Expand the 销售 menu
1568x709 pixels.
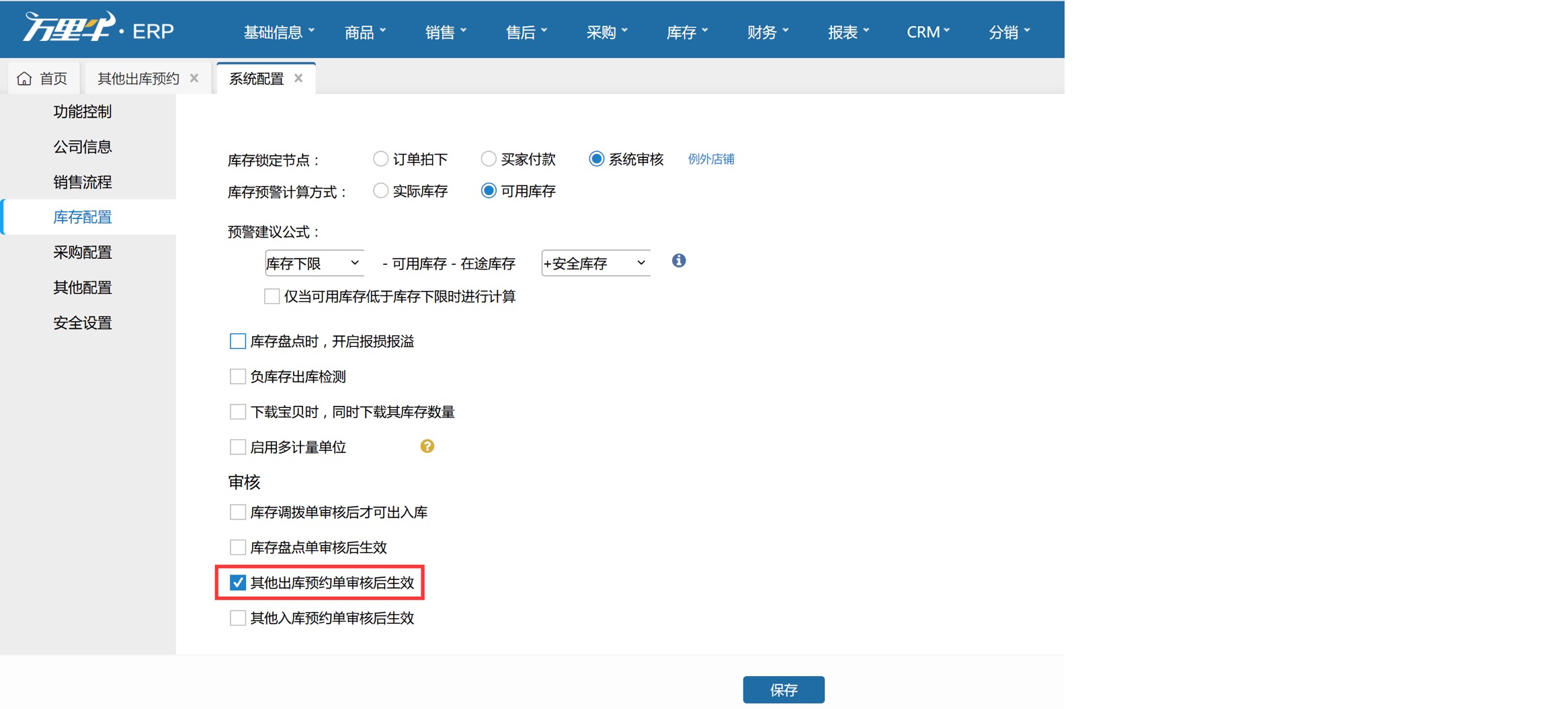(x=446, y=32)
